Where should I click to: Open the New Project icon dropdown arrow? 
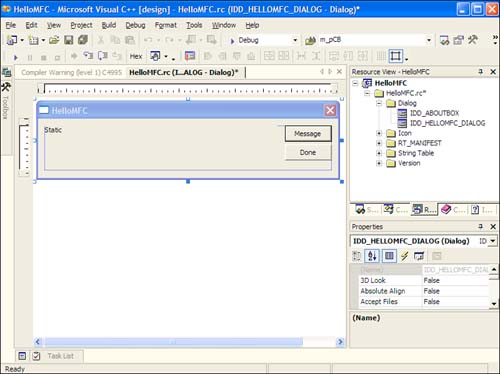(22, 40)
